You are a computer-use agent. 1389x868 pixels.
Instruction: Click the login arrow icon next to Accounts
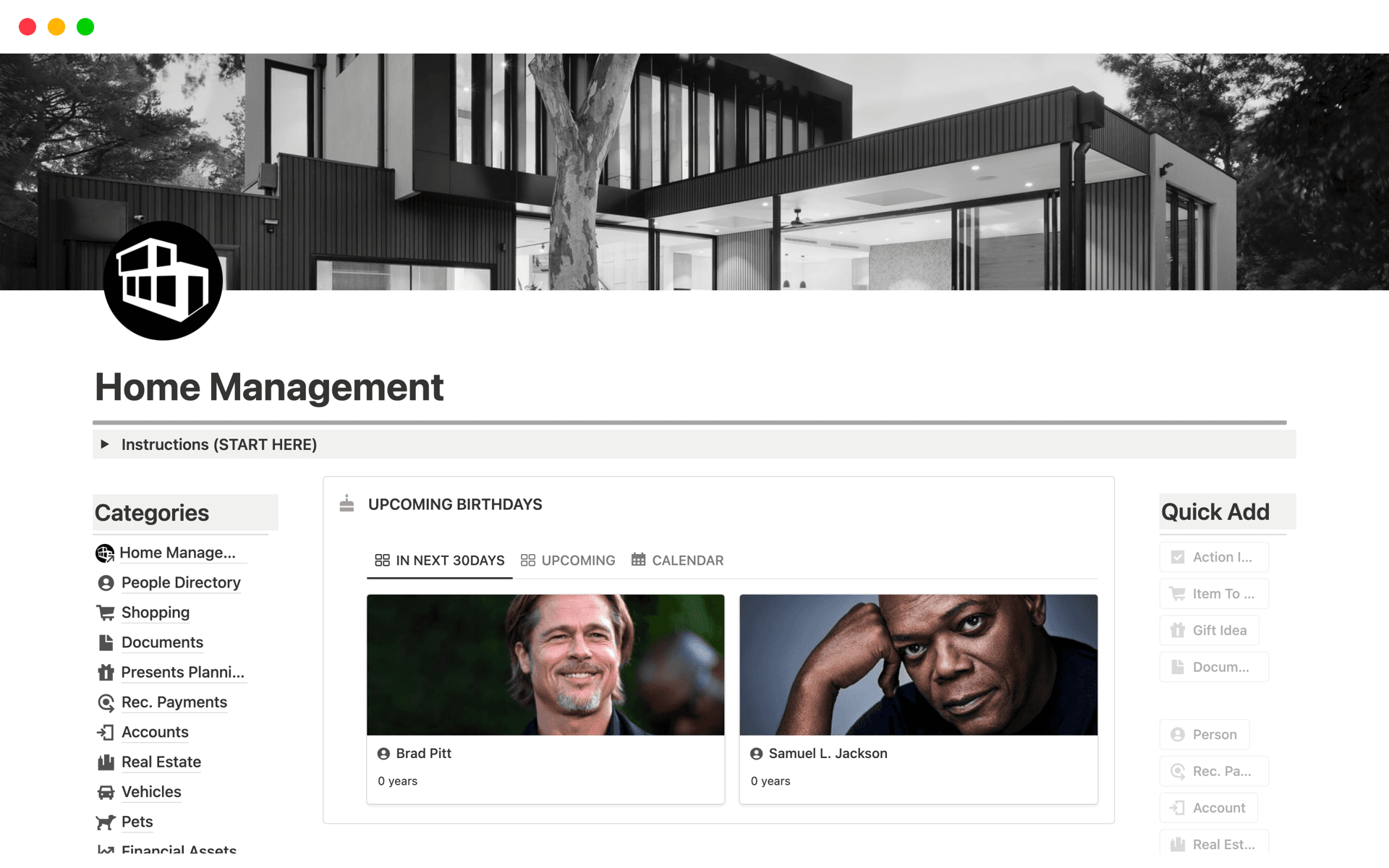pyautogui.click(x=106, y=732)
